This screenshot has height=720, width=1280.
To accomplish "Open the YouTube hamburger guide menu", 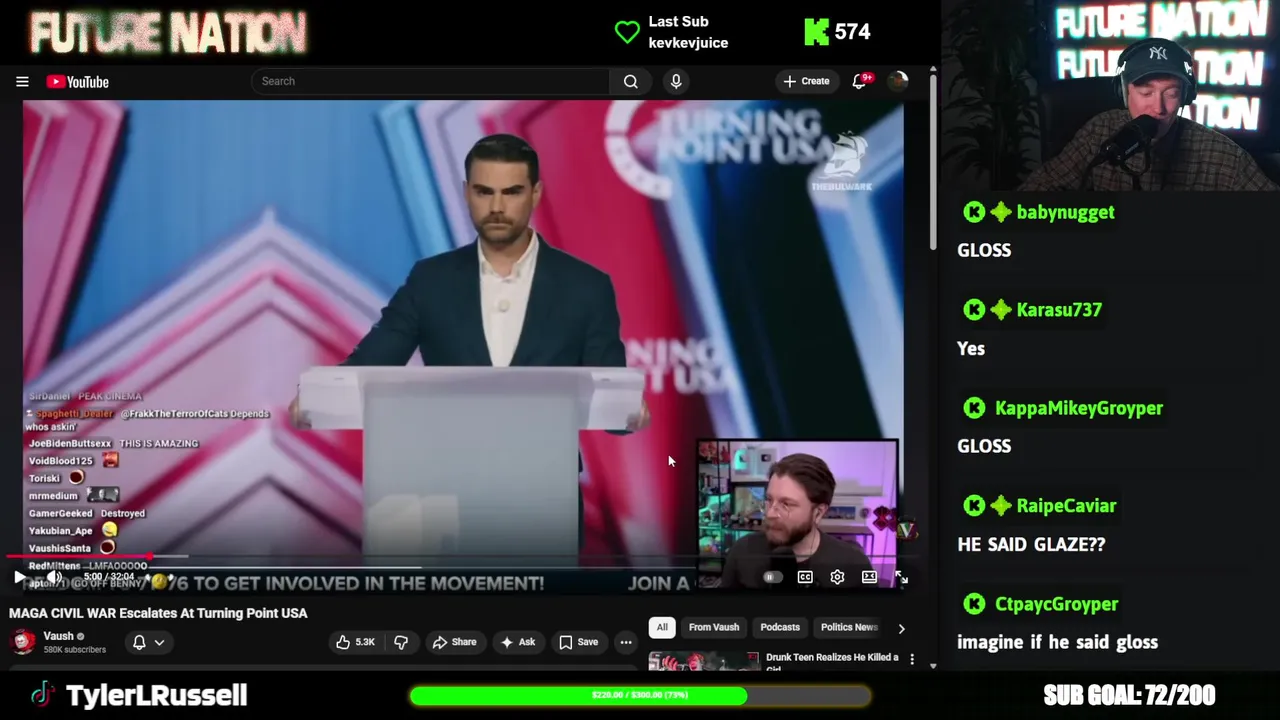I will pos(22,82).
